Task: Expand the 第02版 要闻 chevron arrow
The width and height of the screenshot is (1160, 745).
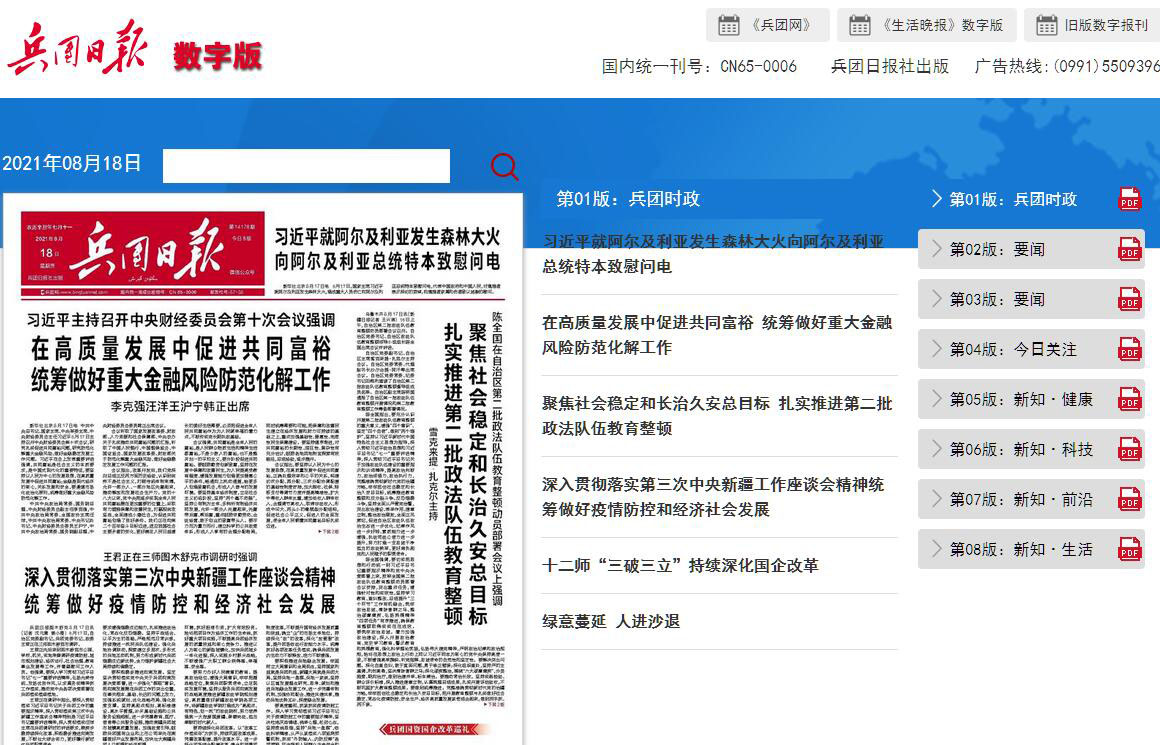Action: [936, 249]
